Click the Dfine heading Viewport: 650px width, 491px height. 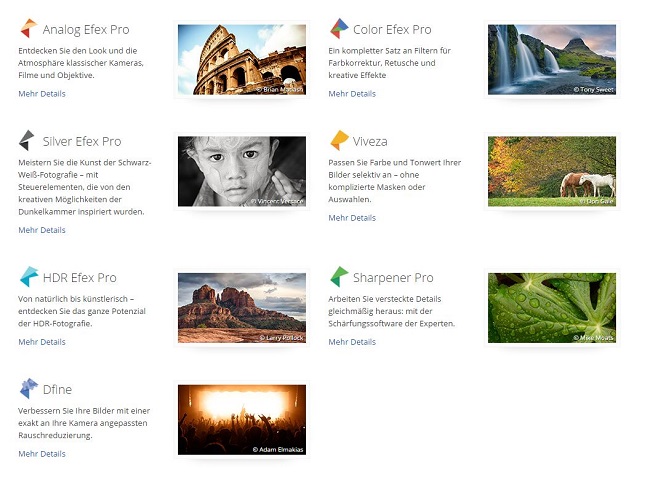(x=57, y=390)
